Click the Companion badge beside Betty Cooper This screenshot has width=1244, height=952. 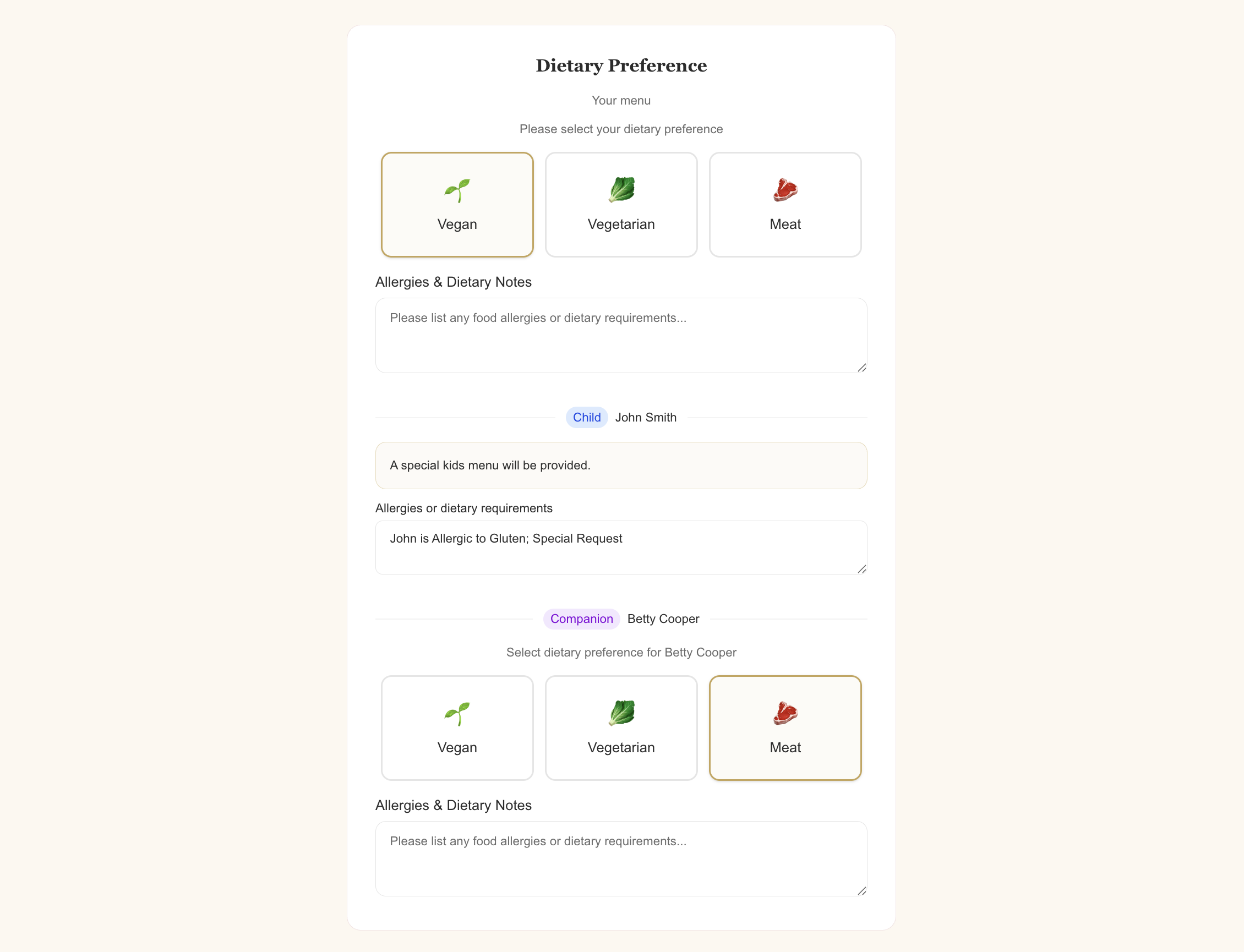(x=581, y=619)
